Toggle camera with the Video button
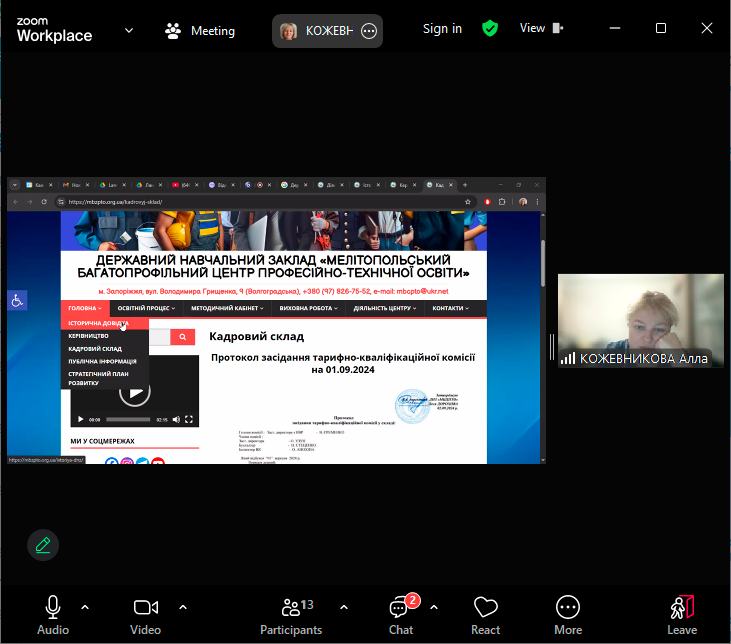 click(x=146, y=615)
